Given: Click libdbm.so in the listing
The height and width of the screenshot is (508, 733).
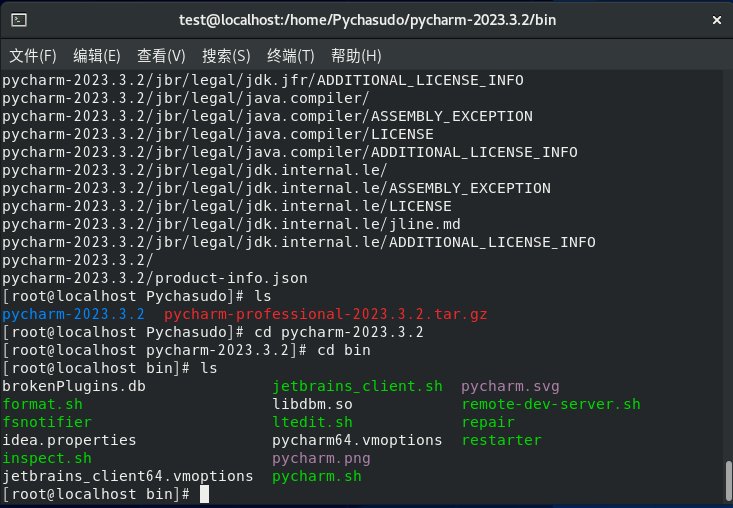Looking at the screenshot, I should point(312,404).
